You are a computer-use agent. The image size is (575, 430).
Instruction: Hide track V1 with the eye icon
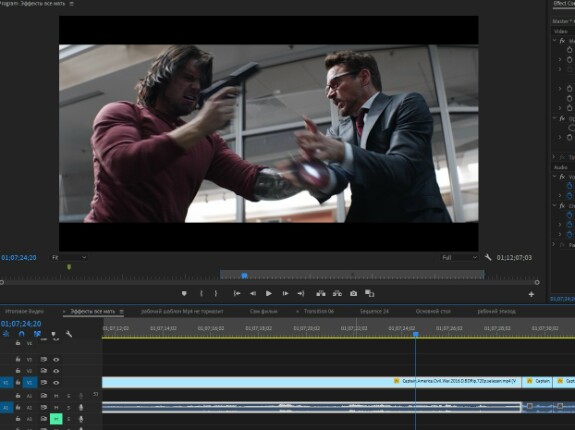click(56, 383)
